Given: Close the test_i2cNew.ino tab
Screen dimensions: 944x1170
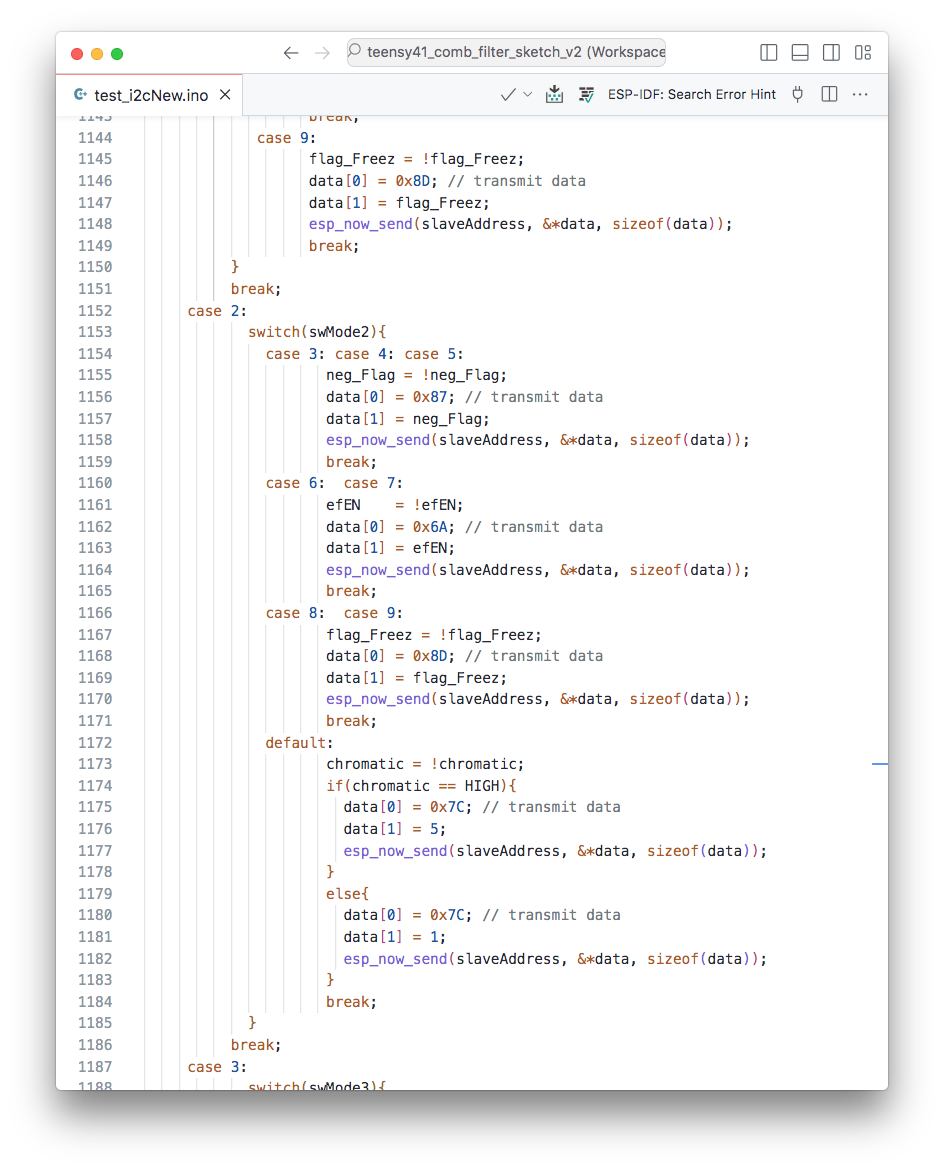Looking at the screenshot, I should [x=225, y=95].
